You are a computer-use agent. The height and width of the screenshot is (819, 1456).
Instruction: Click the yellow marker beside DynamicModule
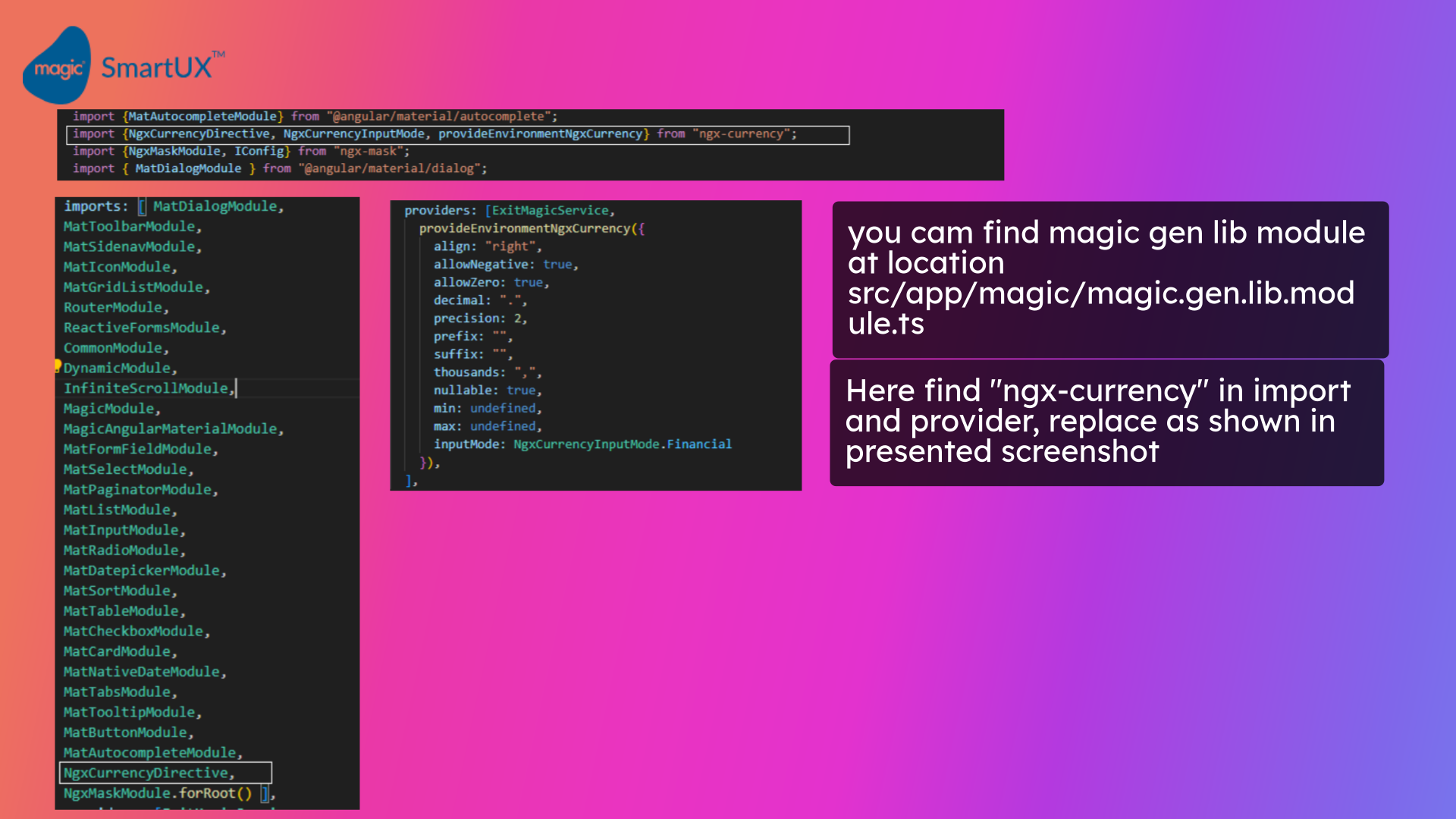58,367
